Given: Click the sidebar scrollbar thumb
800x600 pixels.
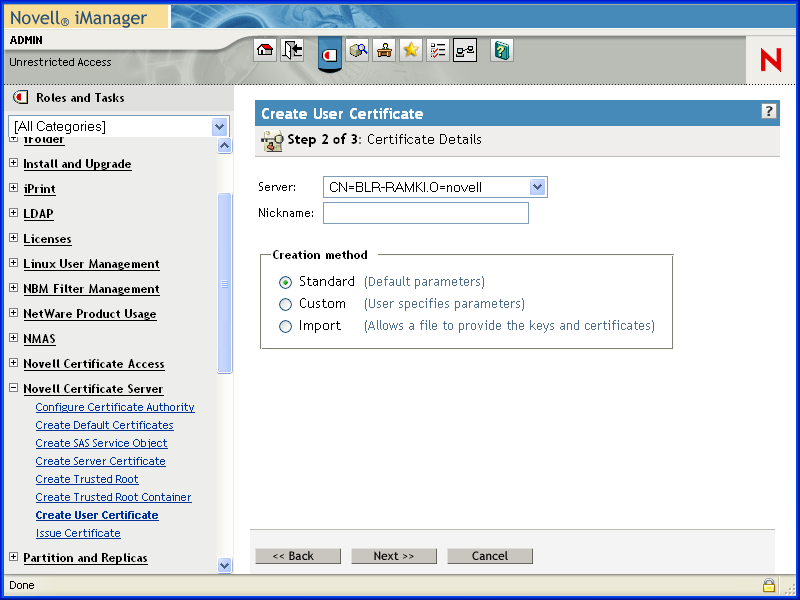Looking at the screenshot, I should (x=224, y=283).
